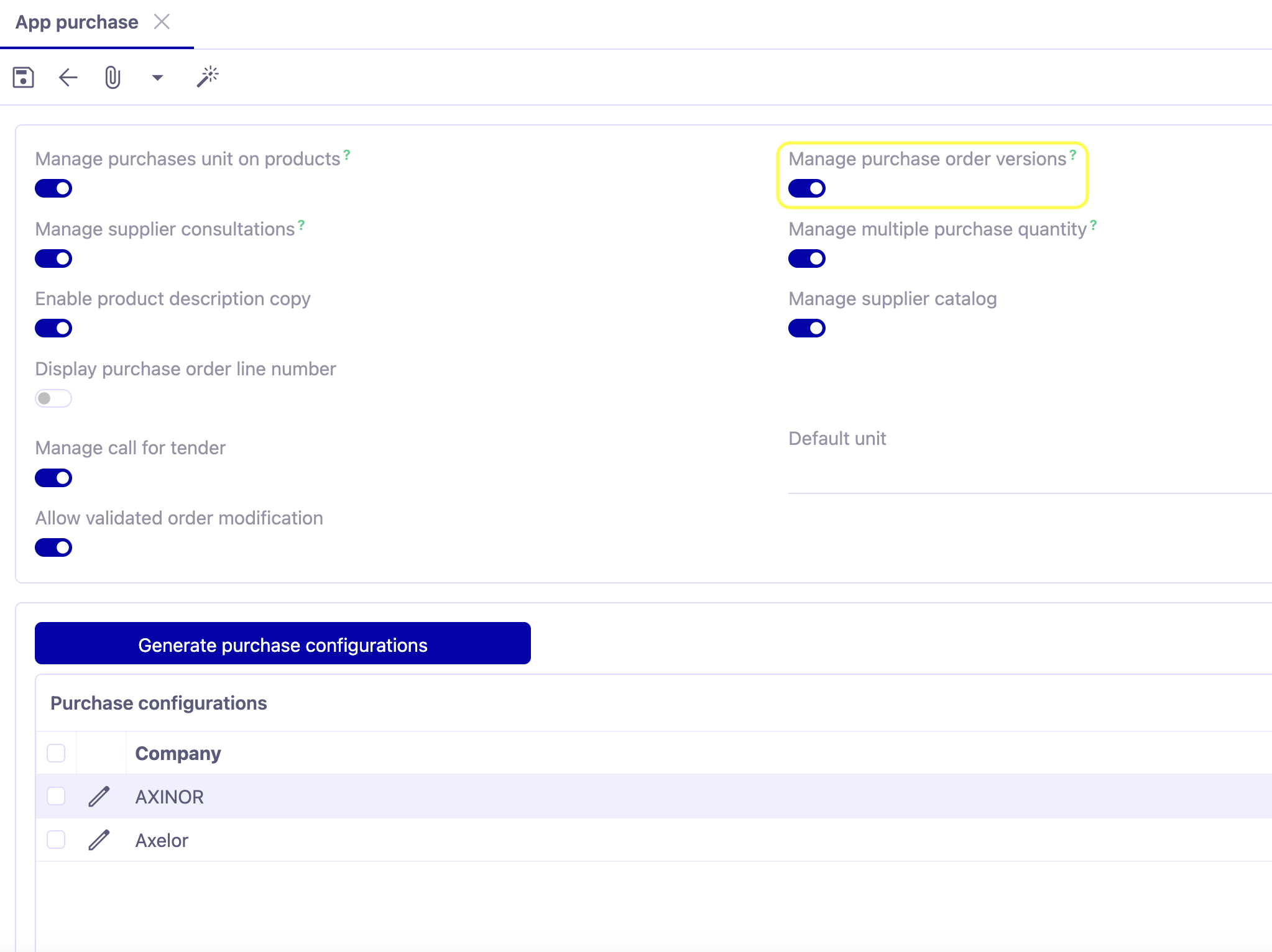Click the magic wand toolbar icon

click(207, 77)
